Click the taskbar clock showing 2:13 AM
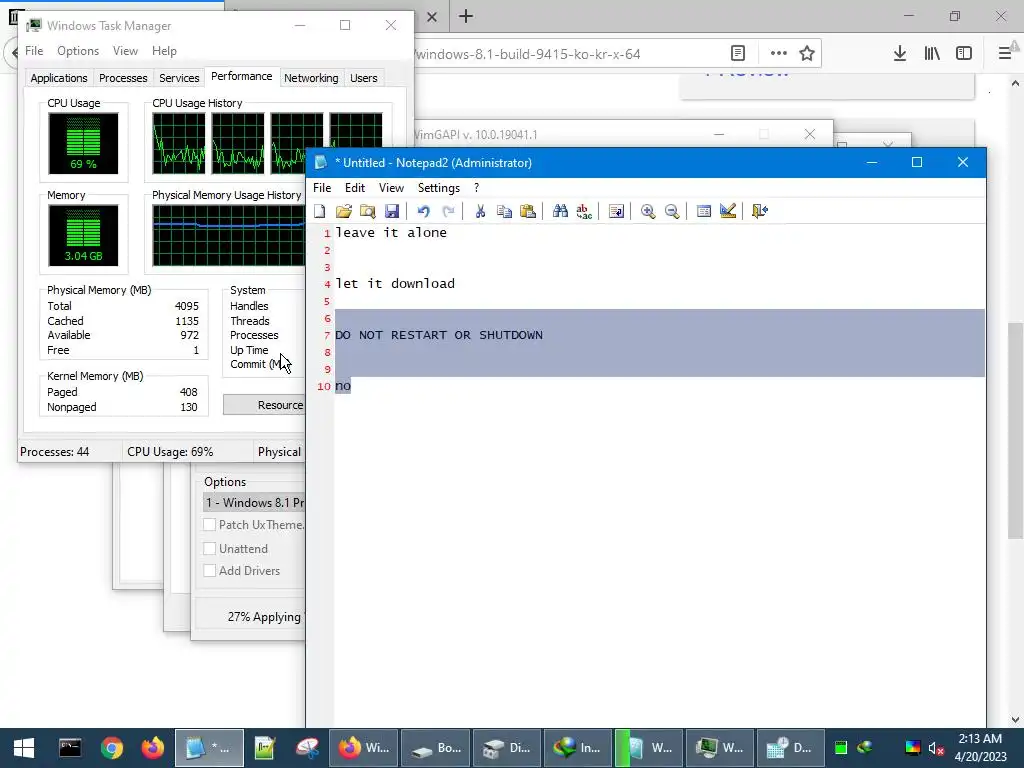Image resolution: width=1024 pixels, height=768 pixels. click(980, 748)
